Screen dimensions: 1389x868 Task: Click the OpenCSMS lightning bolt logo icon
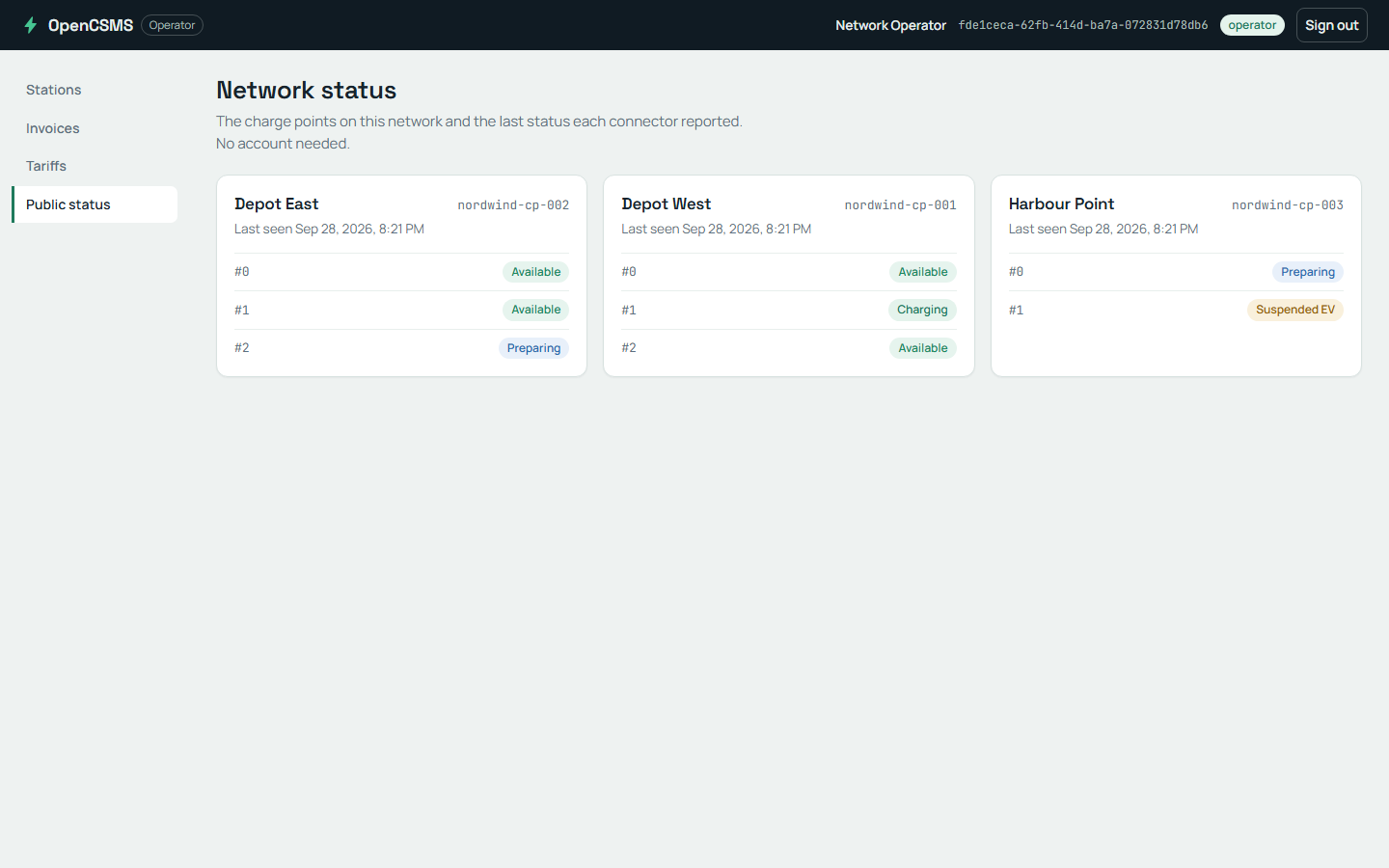pyautogui.click(x=31, y=25)
